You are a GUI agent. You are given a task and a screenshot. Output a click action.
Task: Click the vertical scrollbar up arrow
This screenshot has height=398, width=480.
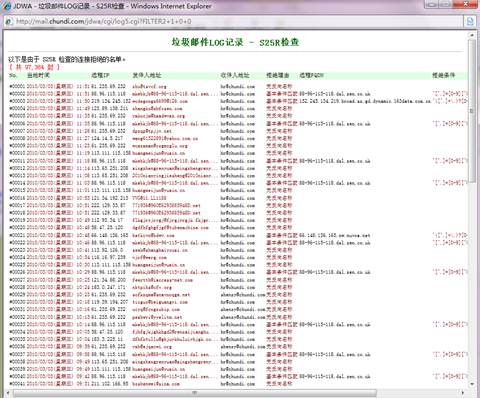(472, 35)
